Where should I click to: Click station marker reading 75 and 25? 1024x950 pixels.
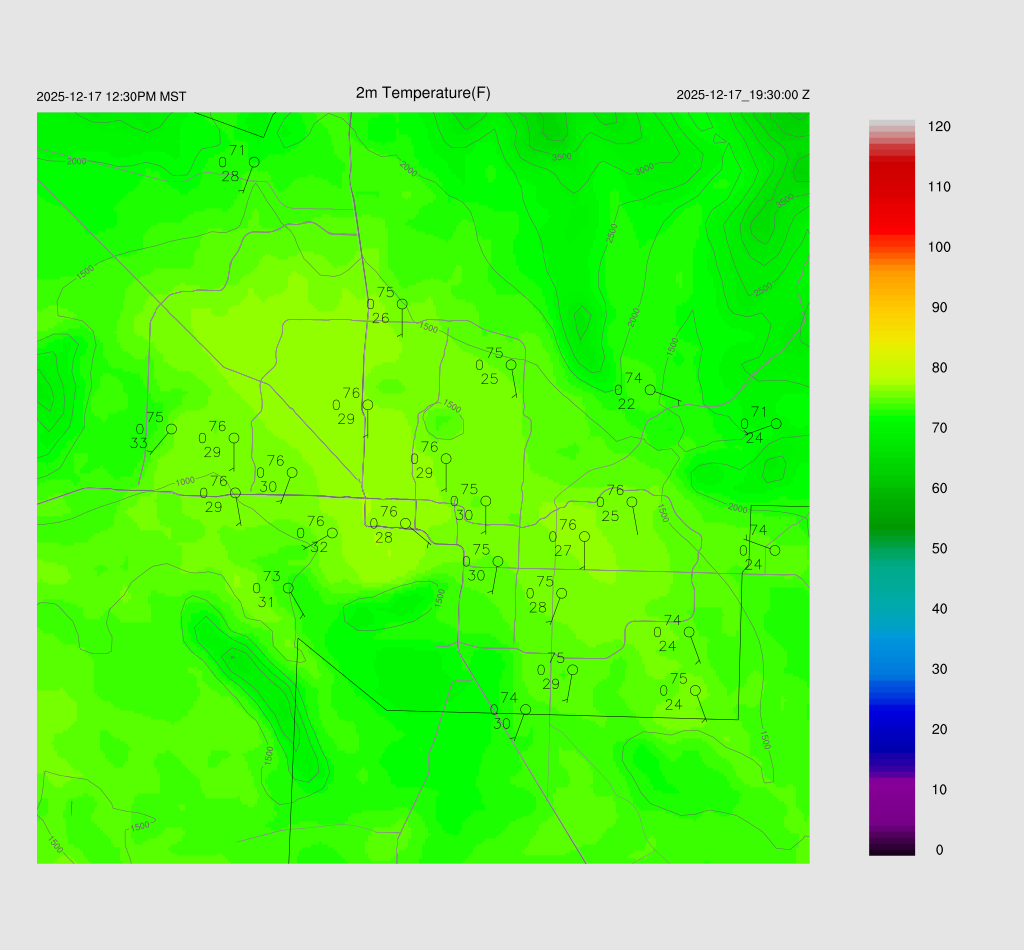(511, 365)
